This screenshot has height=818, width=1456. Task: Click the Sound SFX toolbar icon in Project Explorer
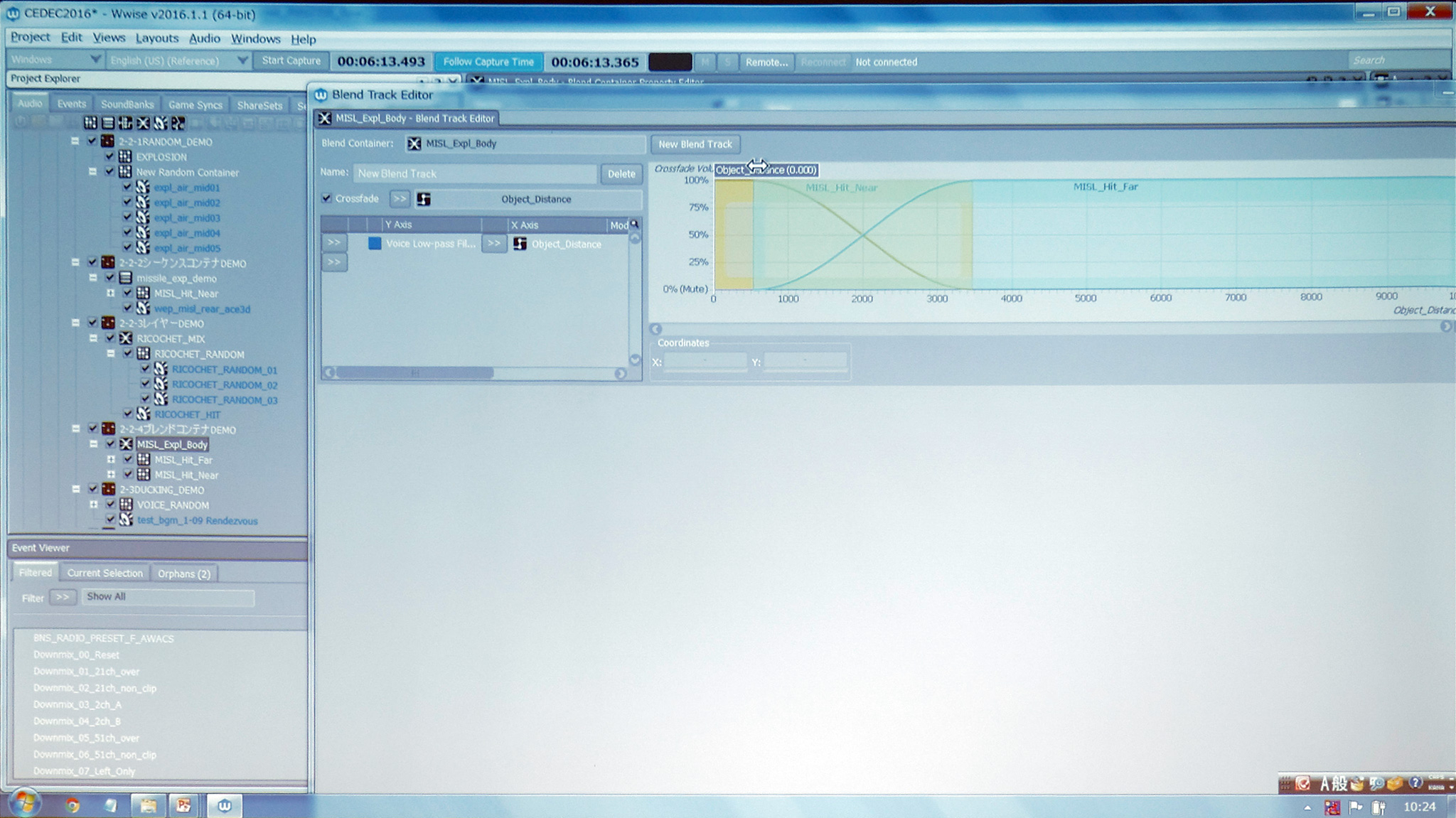click(x=161, y=123)
